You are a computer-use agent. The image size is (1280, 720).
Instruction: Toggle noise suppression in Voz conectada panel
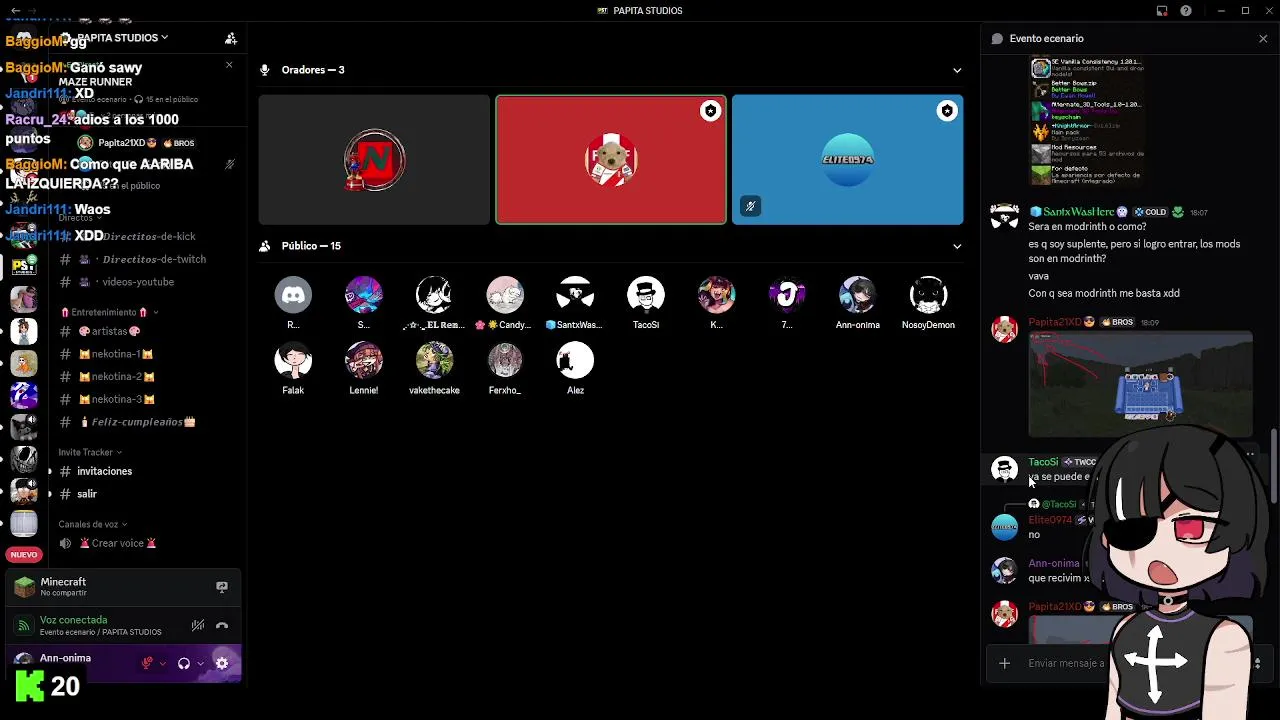[198, 626]
